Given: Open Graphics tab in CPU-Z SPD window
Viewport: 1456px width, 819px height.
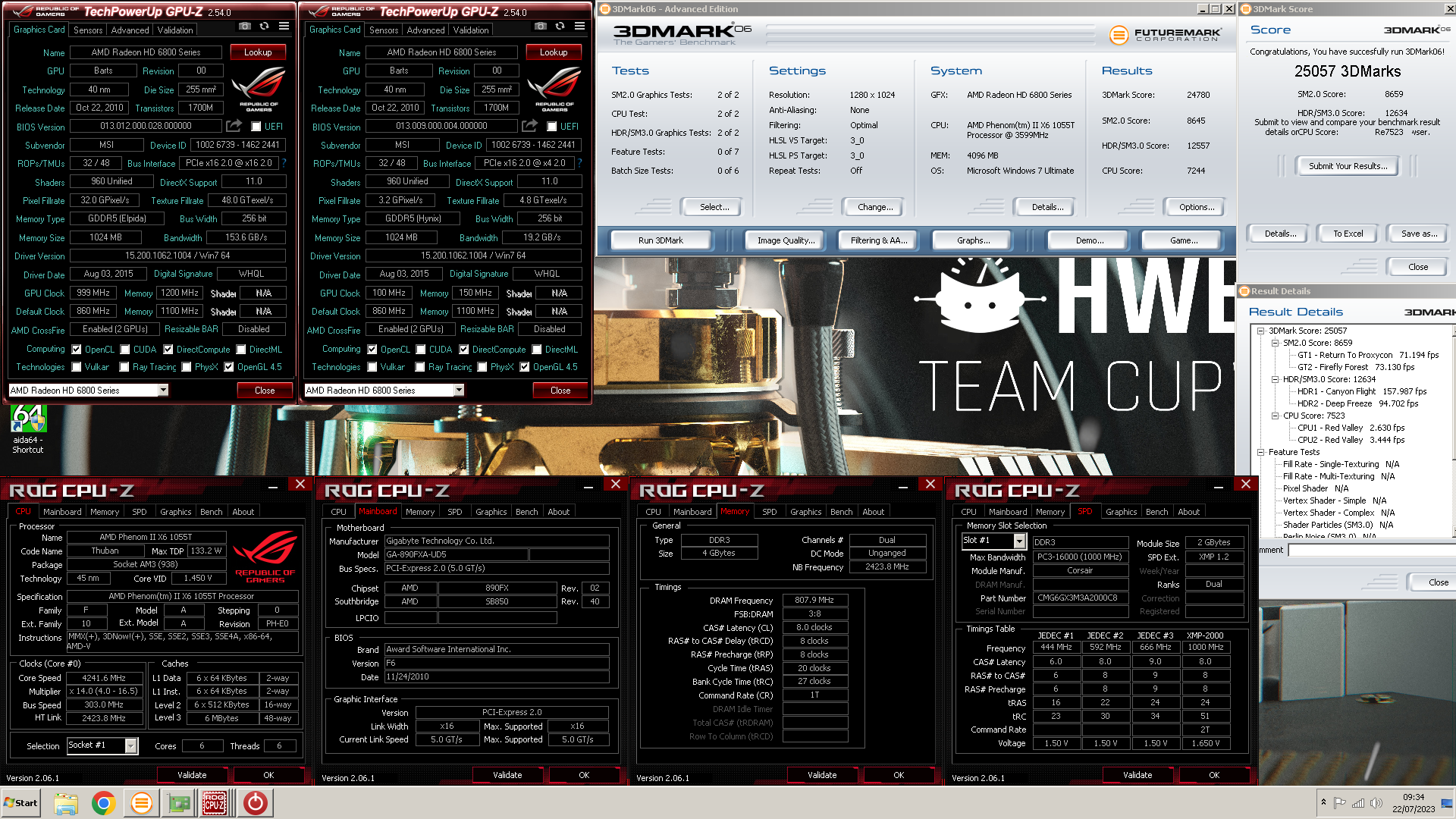Looking at the screenshot, I should pyautogui.click(x=1121, y=512).
